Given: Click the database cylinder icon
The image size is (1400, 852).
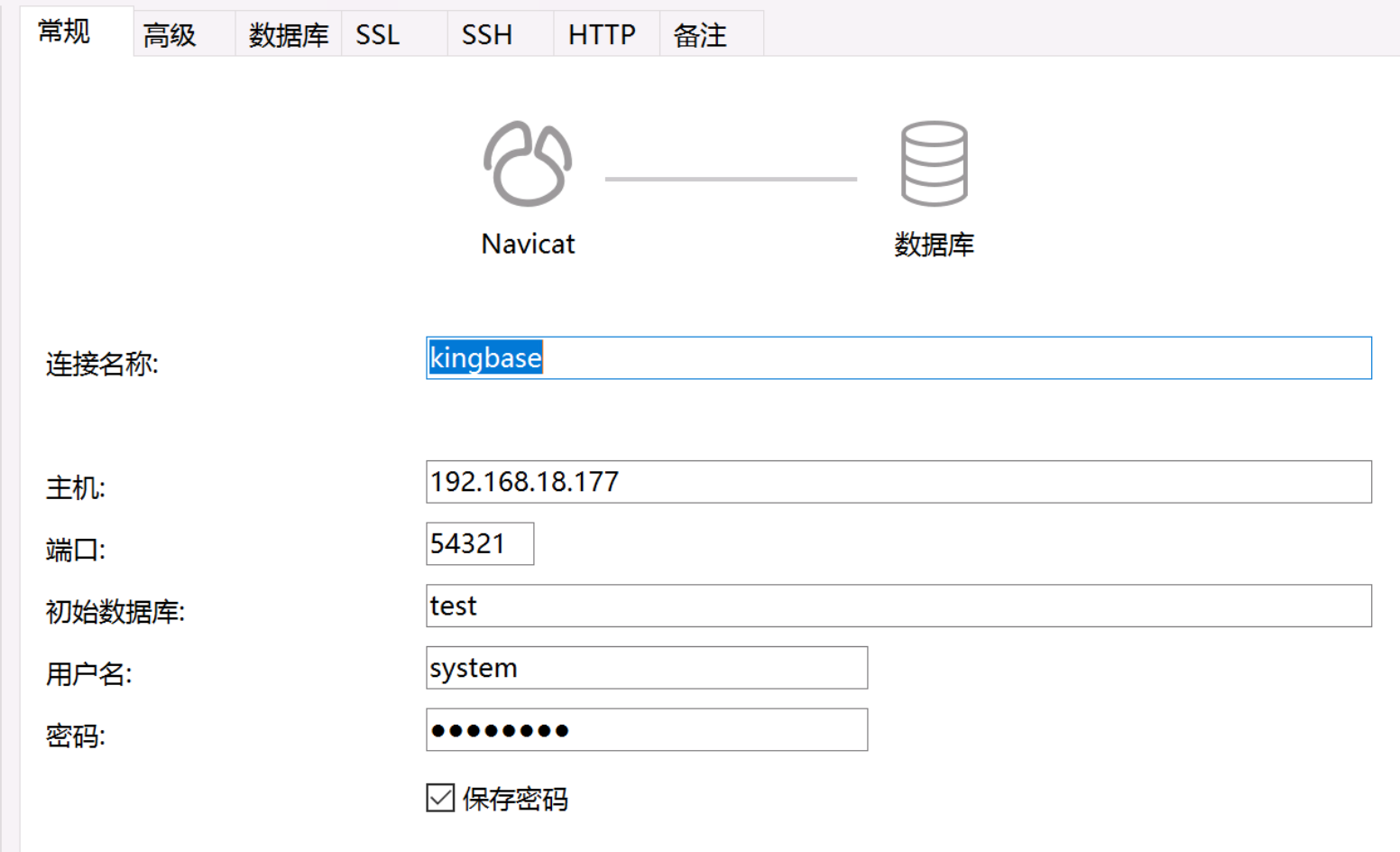Looking at the screenshot, I should [x=934, y=163].
